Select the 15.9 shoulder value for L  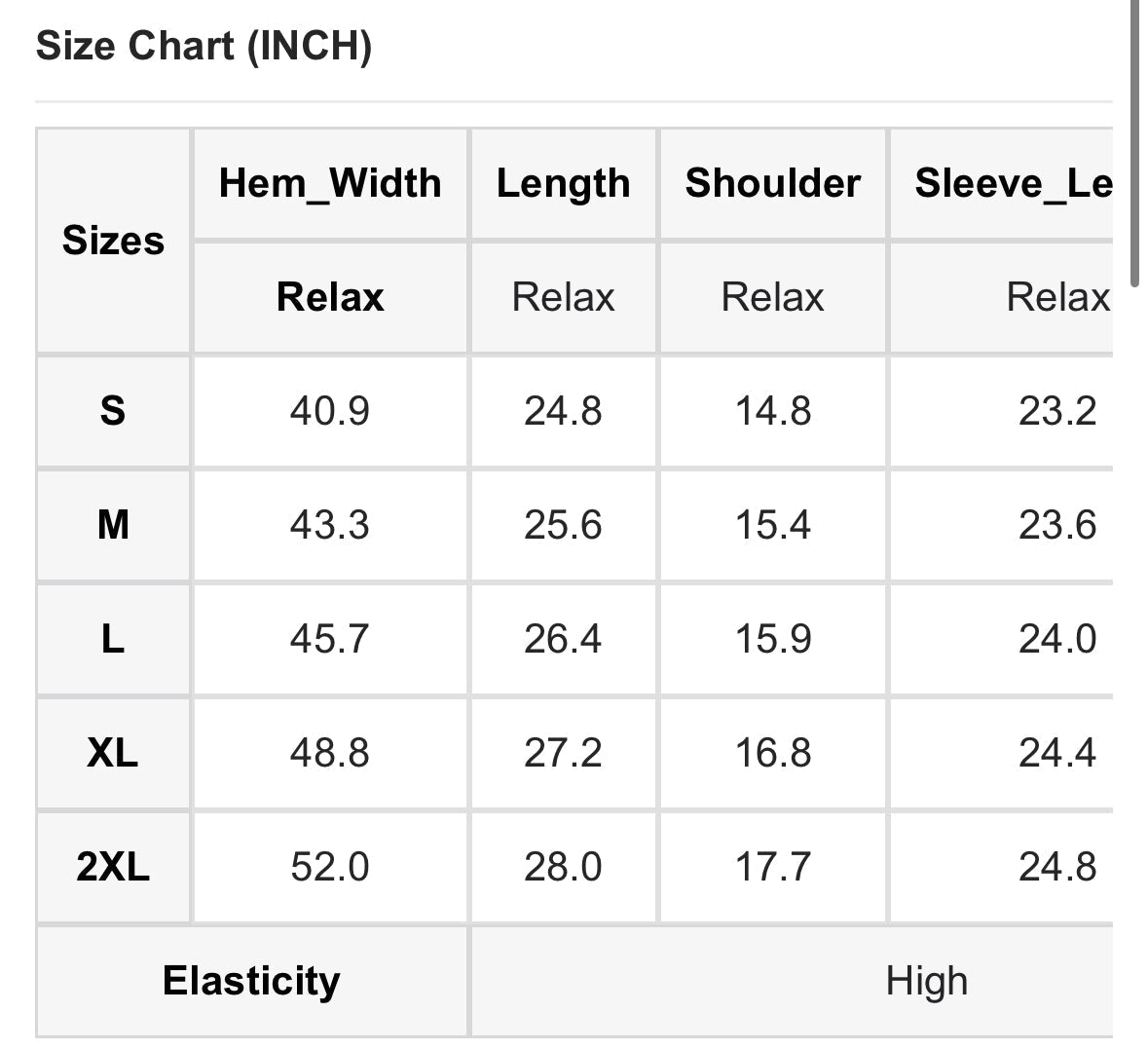coord(772,639)
